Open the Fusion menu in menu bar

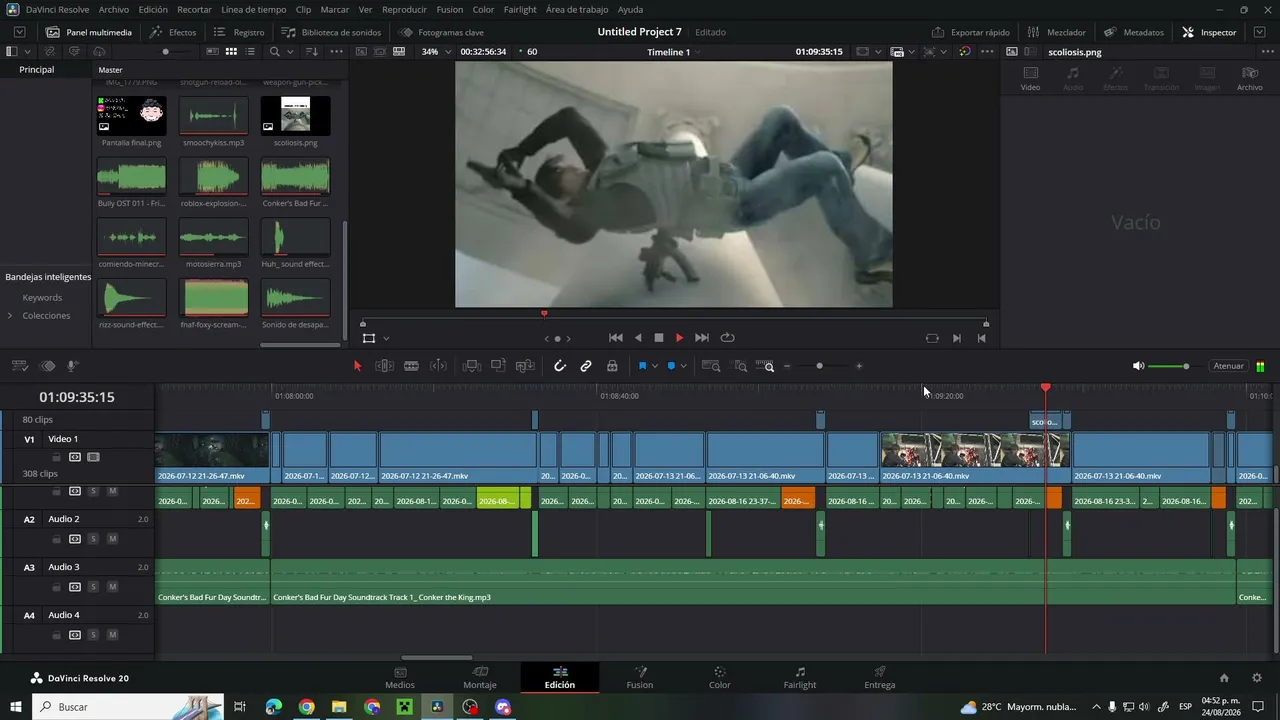[x=449, y=9]
